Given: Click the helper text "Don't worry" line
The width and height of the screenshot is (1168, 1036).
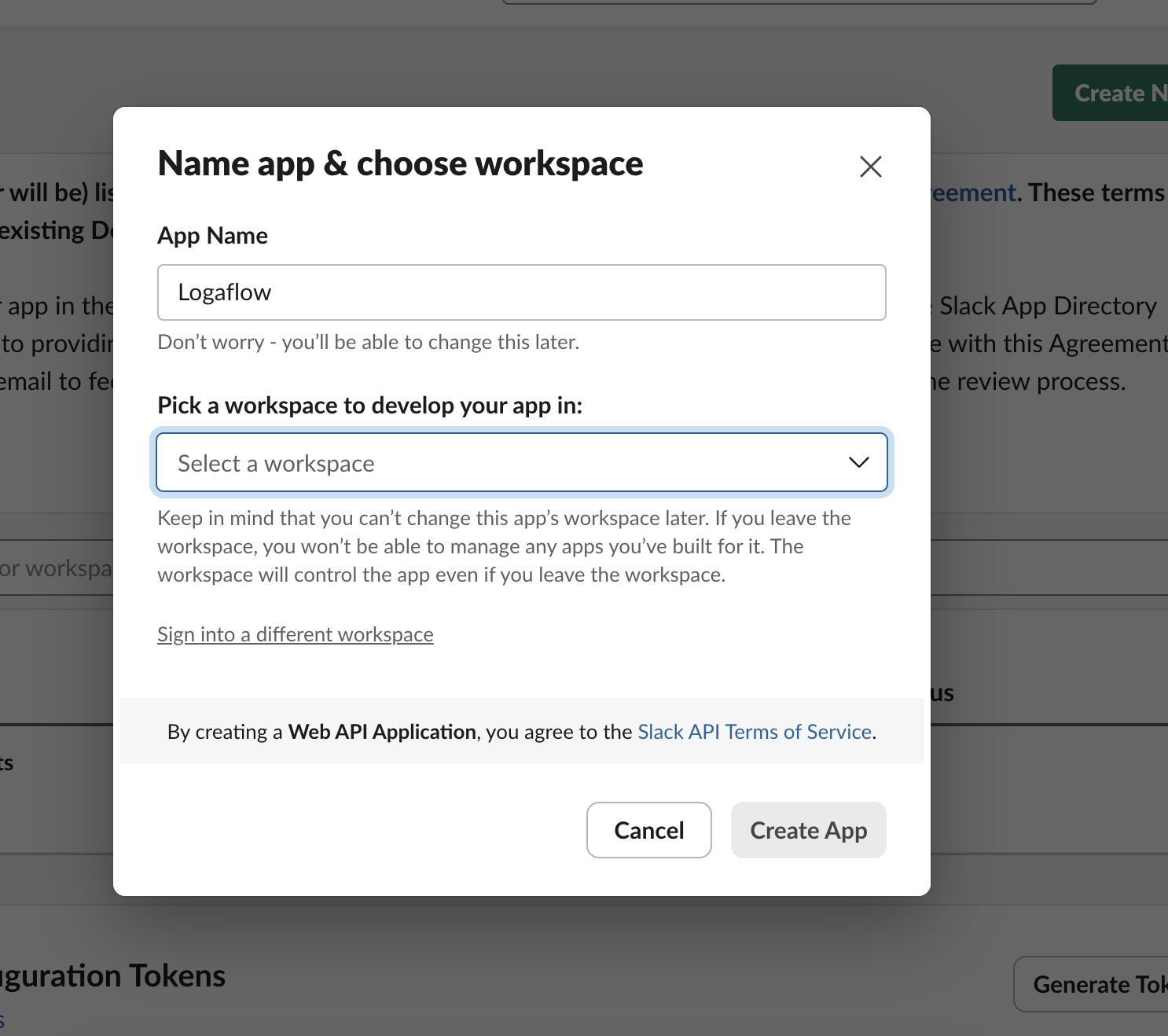Looking at the screenshot, I should point(368,341).
